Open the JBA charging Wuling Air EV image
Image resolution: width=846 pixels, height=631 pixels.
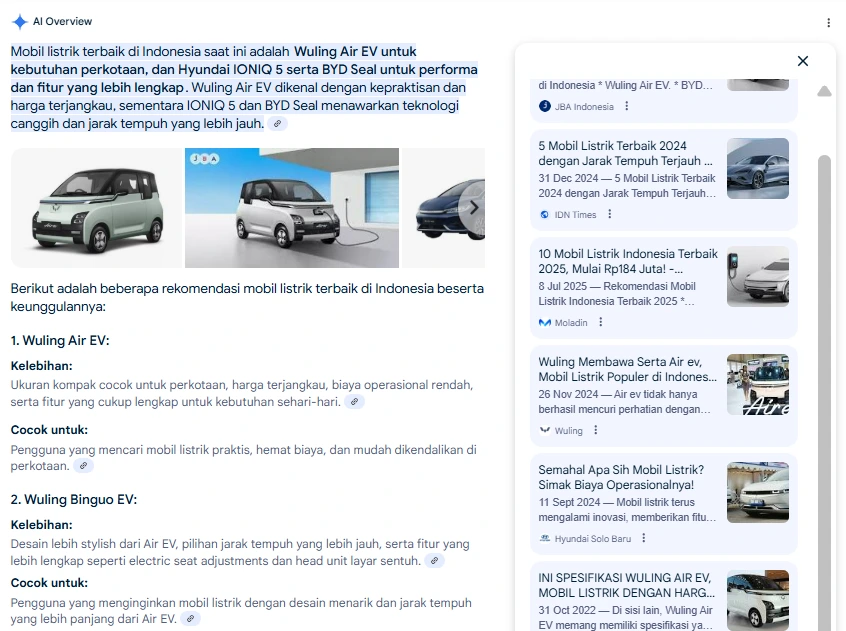tap(292, 208)
